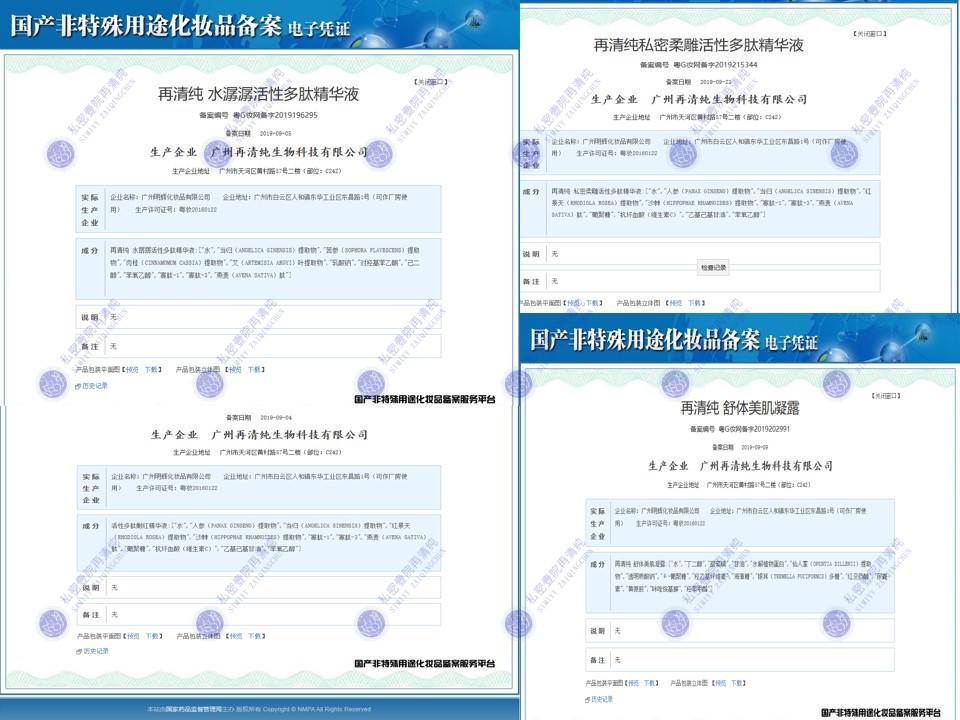Preview 产品包装平面图 for 水潺潺活性多肽精华液
Viewport: 960px width, 720px height.
pos(132,370)
